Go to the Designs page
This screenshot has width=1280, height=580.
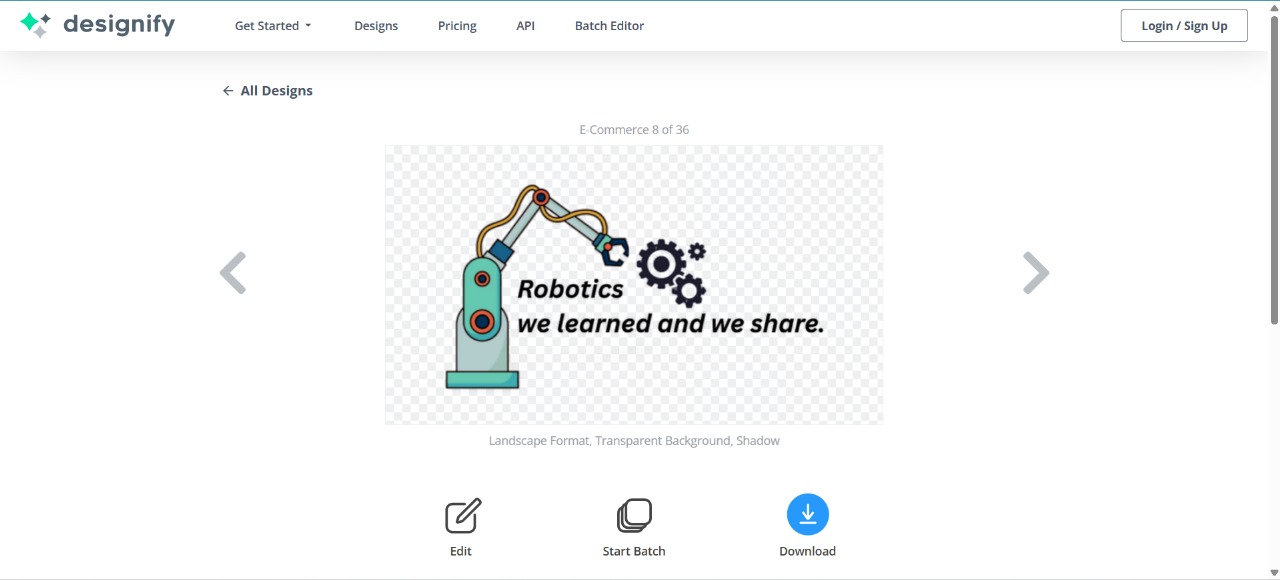pyautogui.click(x=376, y=26)
